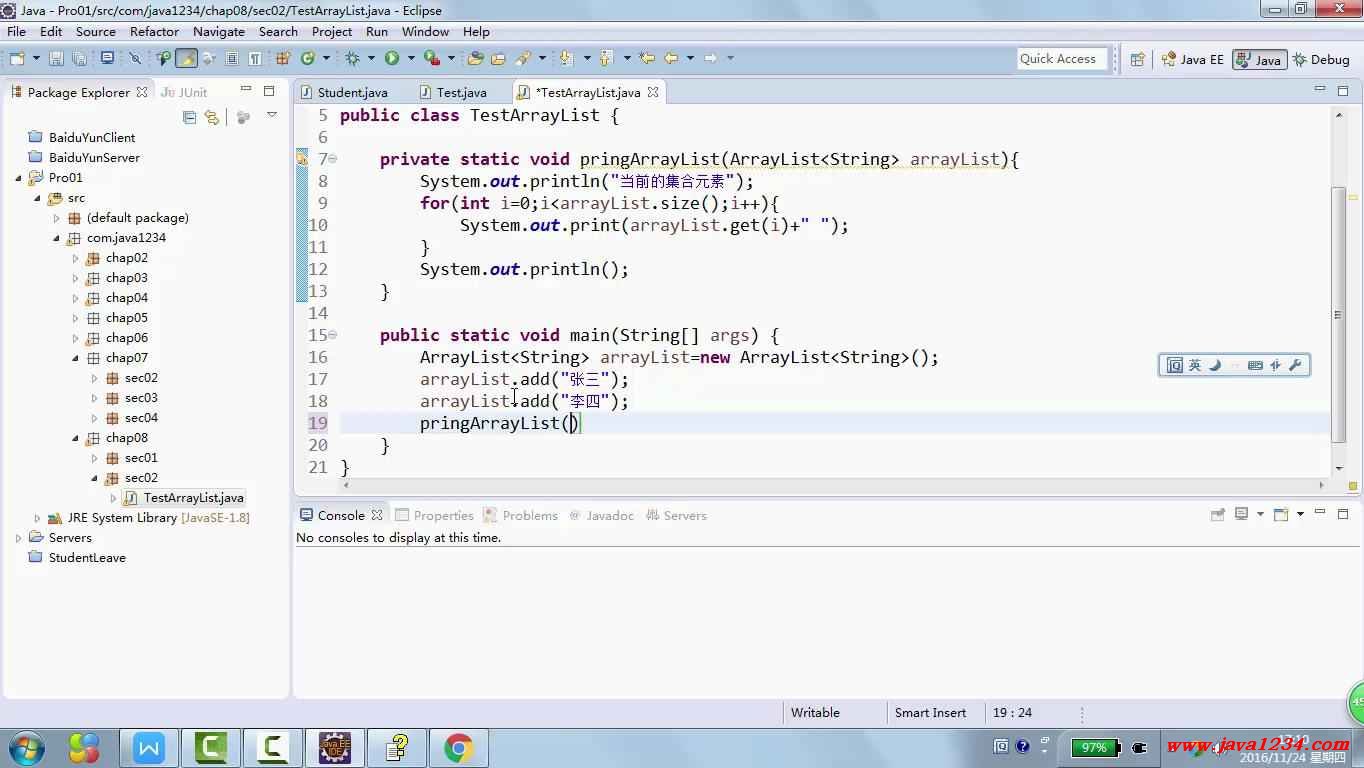Go to Previous Annotation arrow icon
Image resolution: width=1364 pixels, height=768 pixels.
606,58
